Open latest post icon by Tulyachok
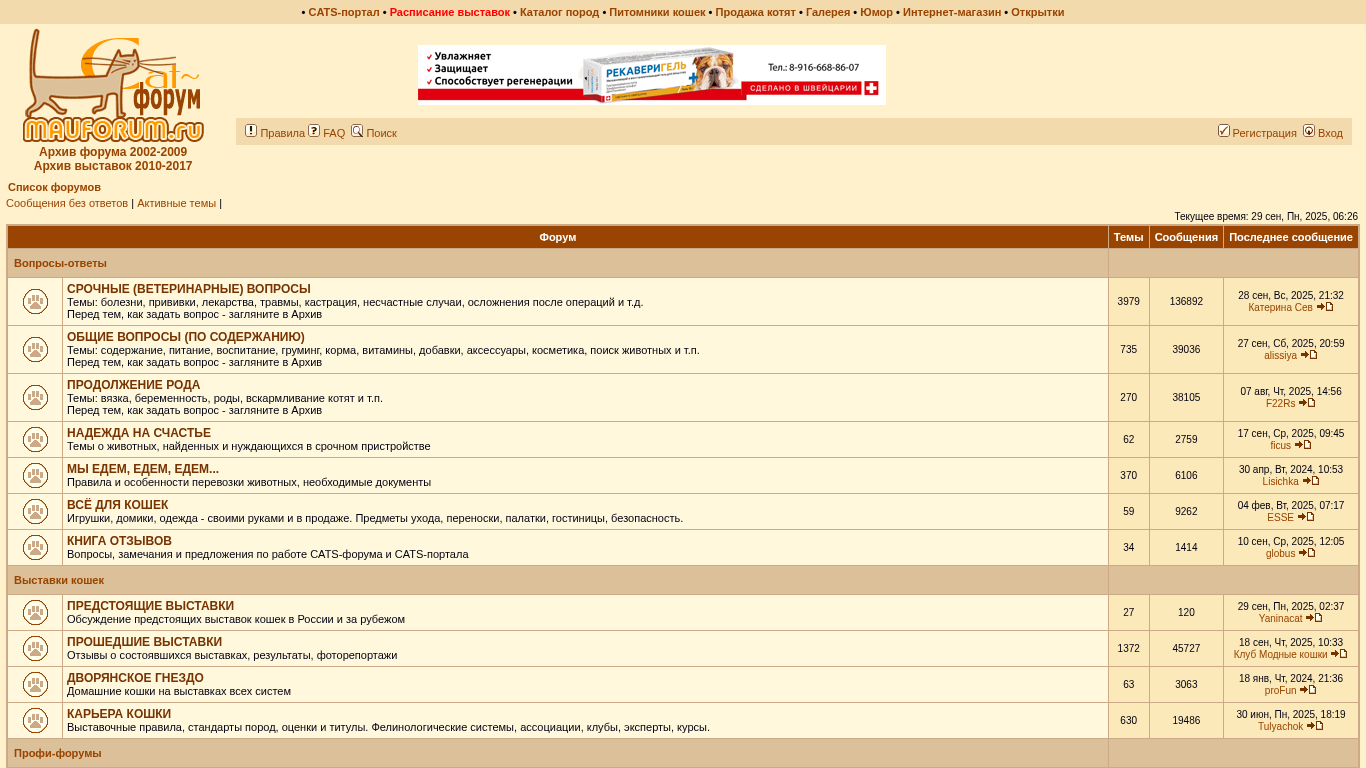The image size is (1366, 768). click(x=1315, y=726)
